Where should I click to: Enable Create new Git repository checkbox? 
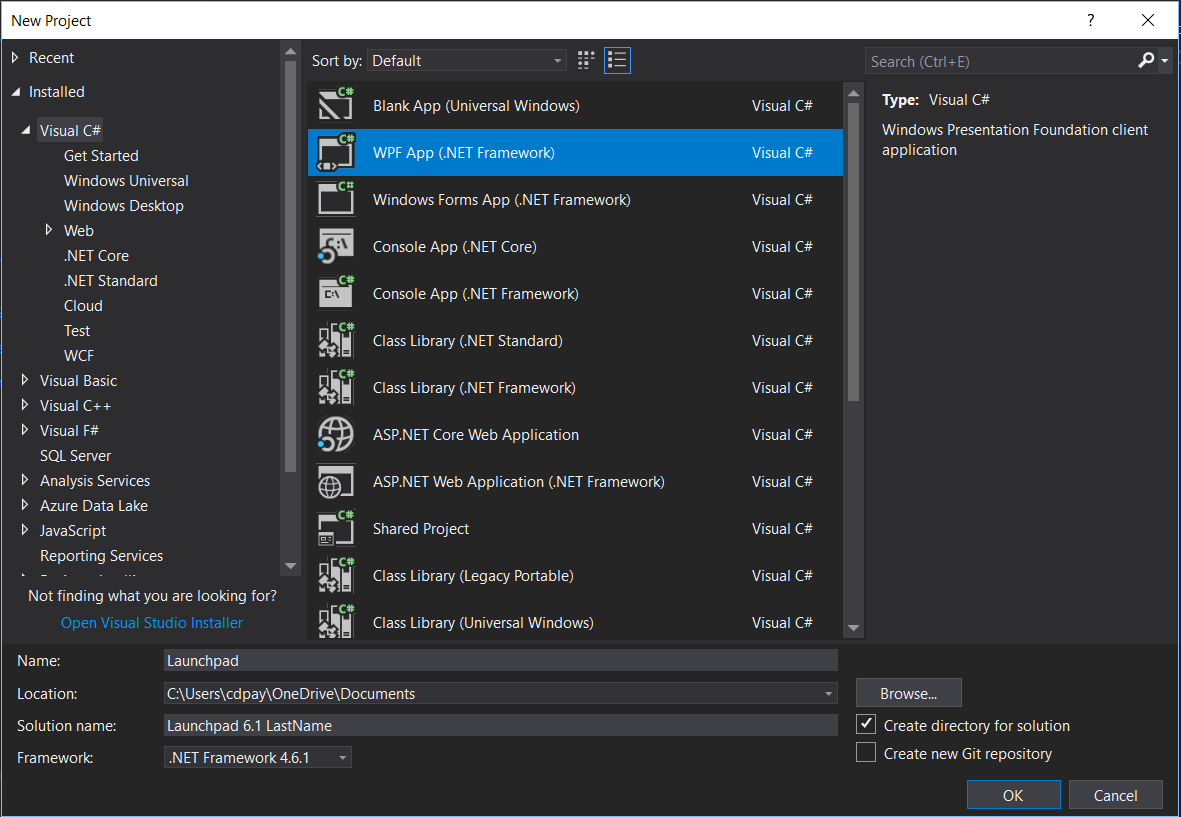point(866,752)
